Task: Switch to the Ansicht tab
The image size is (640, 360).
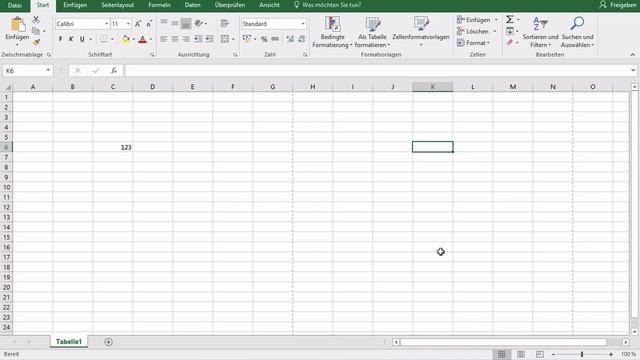Action: coord(269,5)
